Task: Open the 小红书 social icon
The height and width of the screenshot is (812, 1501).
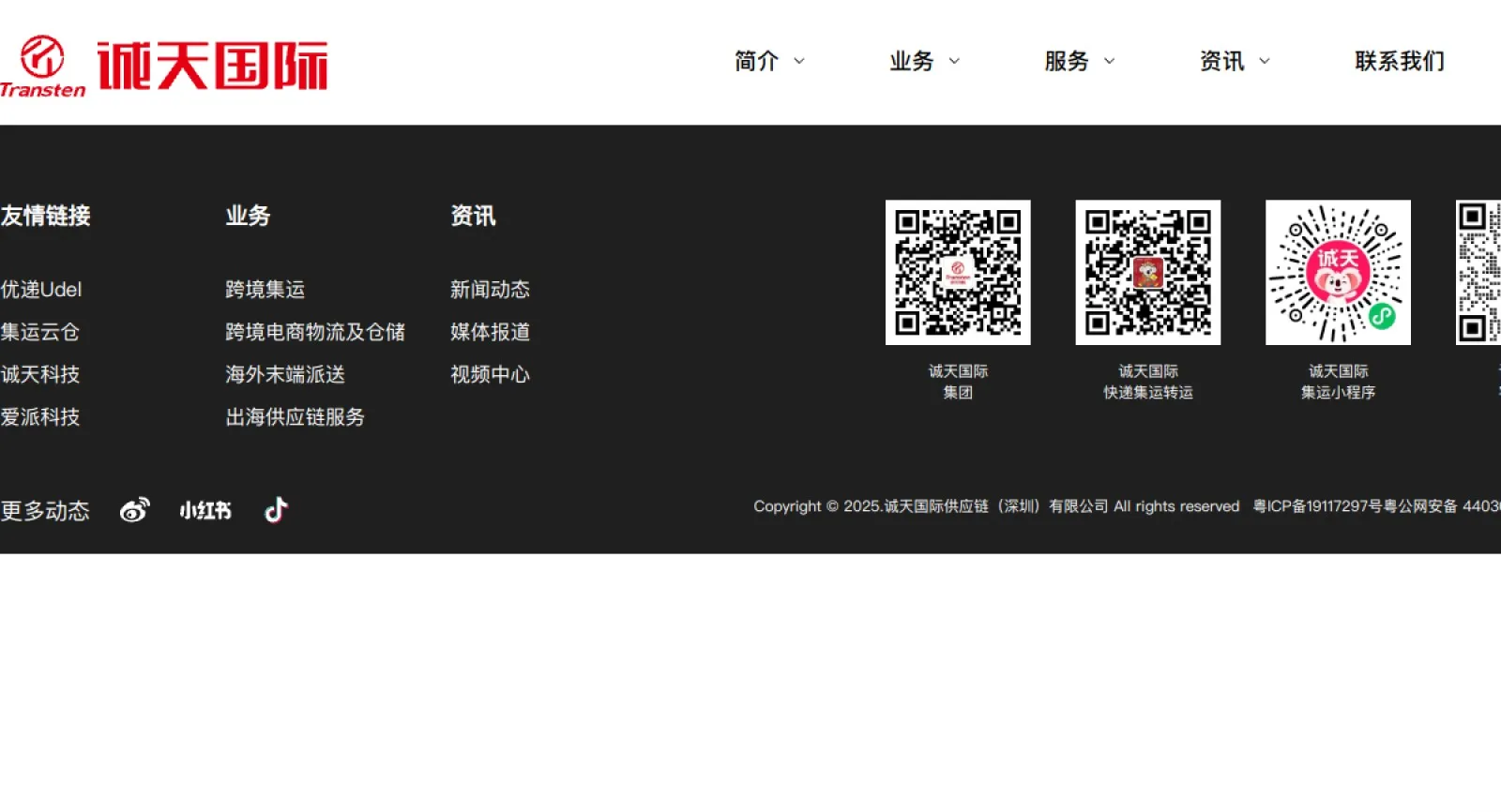Action: [x=205, y=510]
